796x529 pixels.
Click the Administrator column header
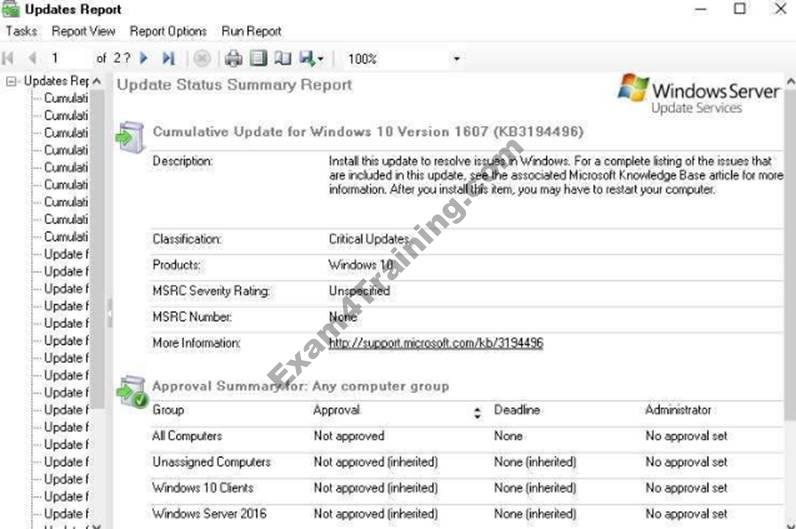678,410
